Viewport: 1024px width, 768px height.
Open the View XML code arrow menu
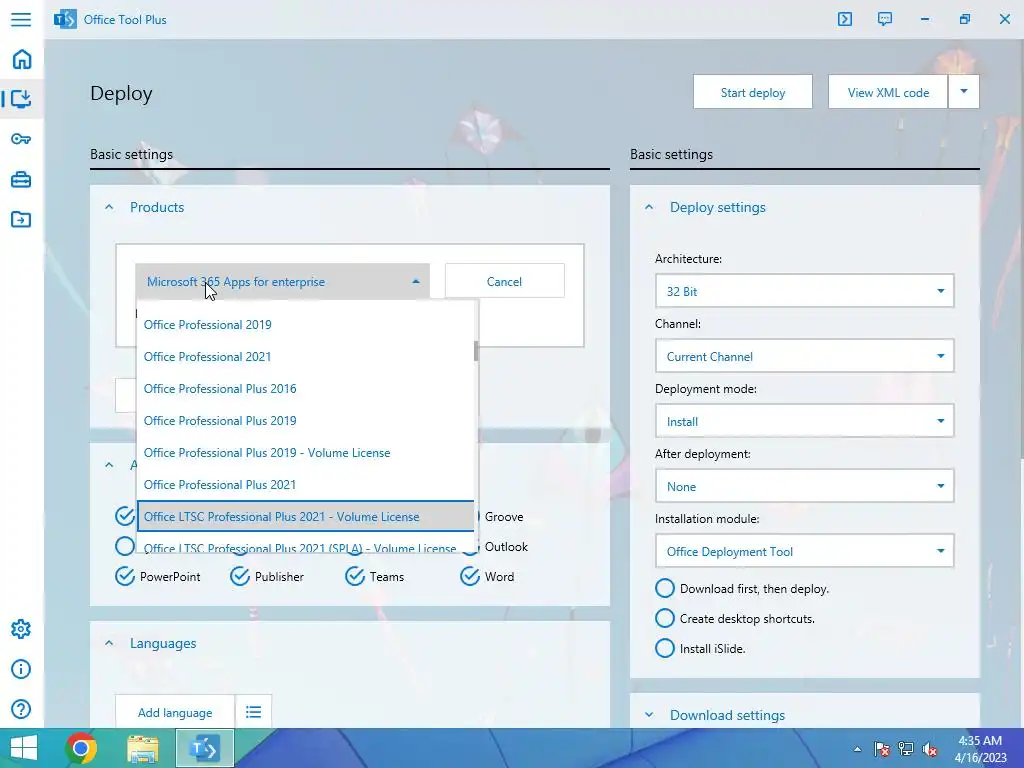pos(963,91)
